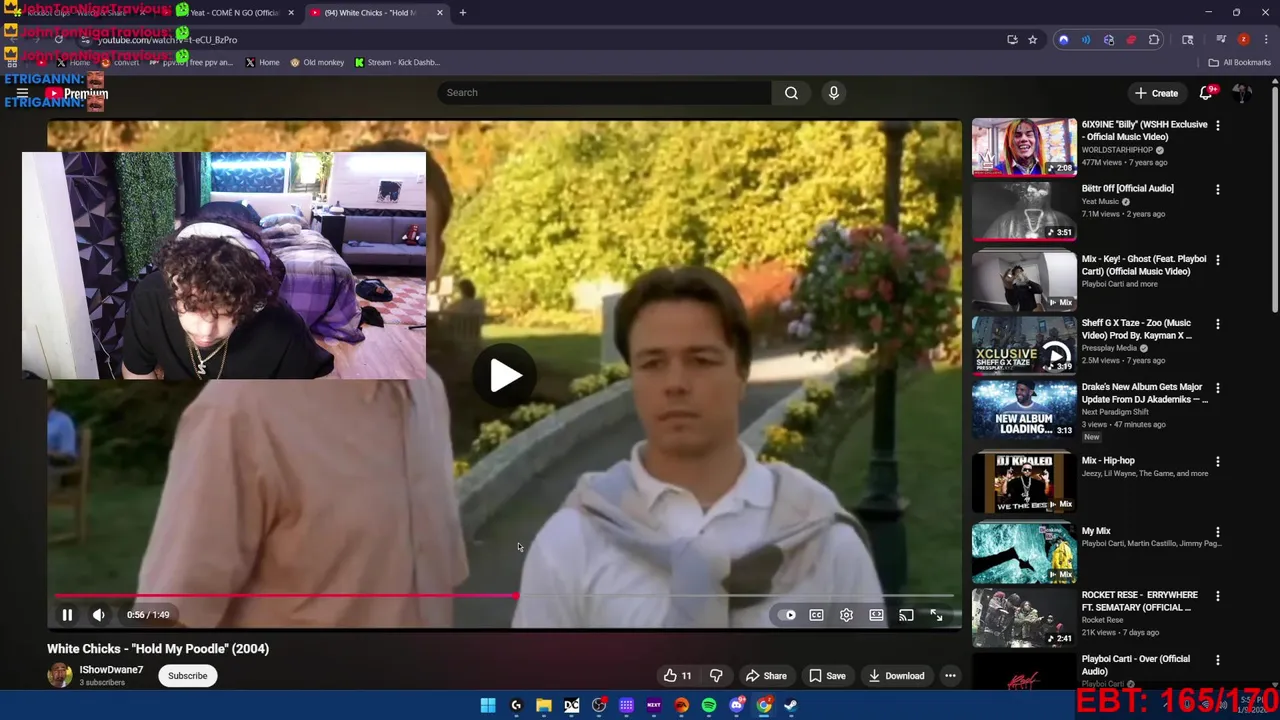Open Bëttr Off [Official Audio] title
This screenshot has width=1280, height=720.
1127,188
